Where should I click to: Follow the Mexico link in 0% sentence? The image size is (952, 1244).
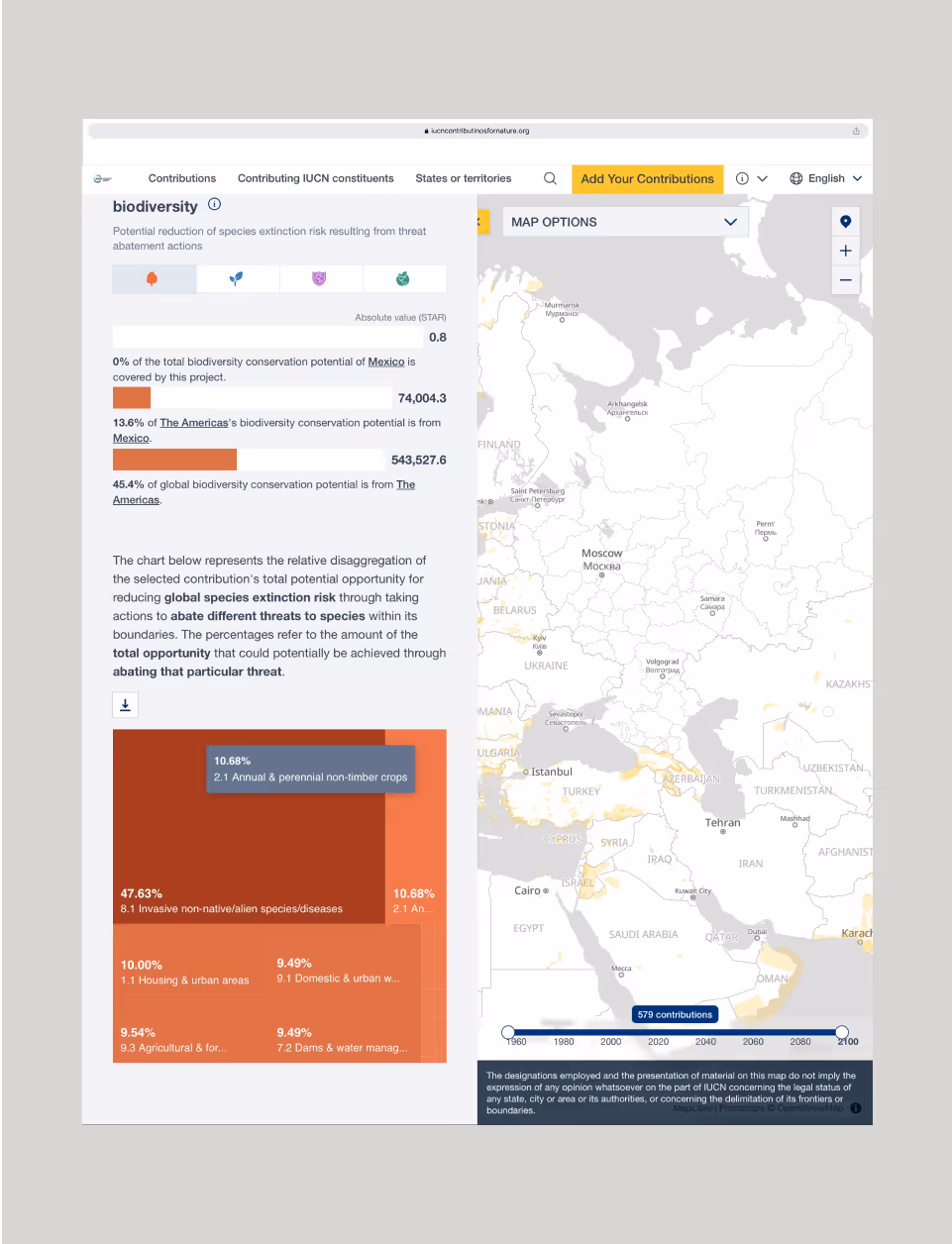click(386, 363)
